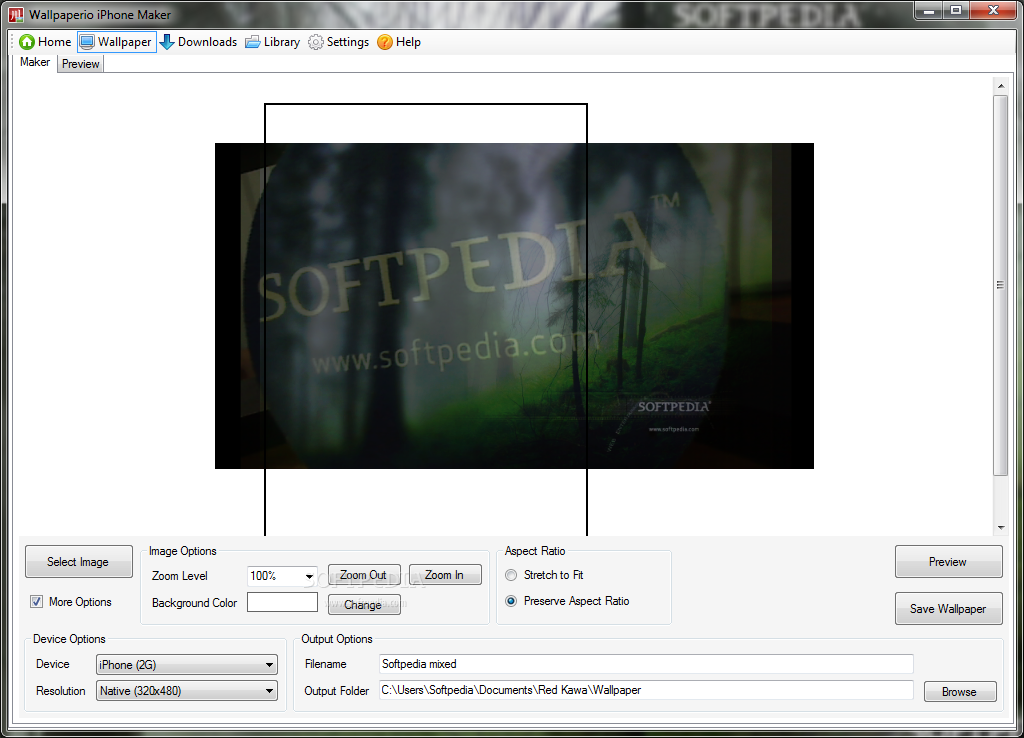
Task: Switch to the Maker tab
Action: (x=35, y=62)
